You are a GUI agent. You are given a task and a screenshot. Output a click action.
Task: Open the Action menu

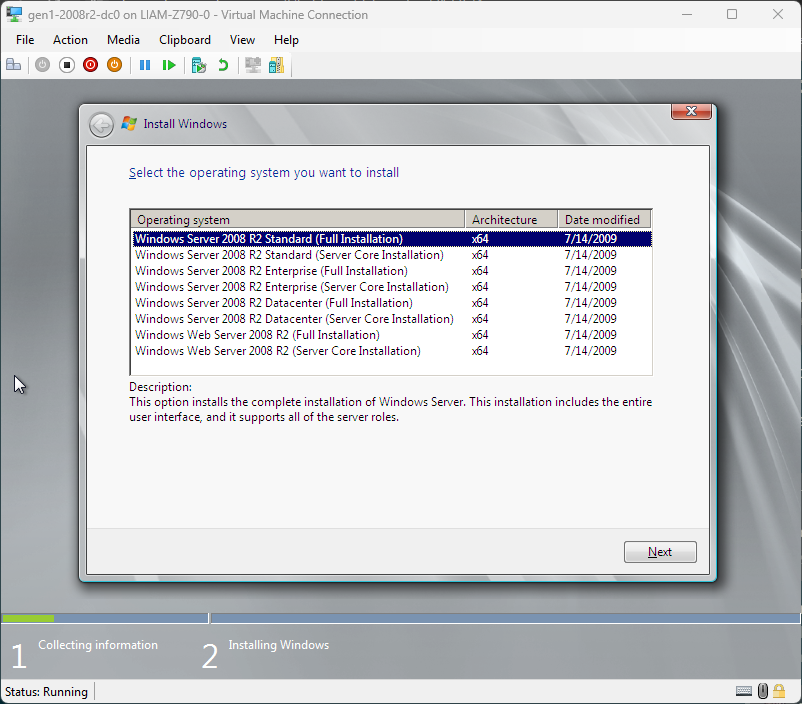[70, 40]
